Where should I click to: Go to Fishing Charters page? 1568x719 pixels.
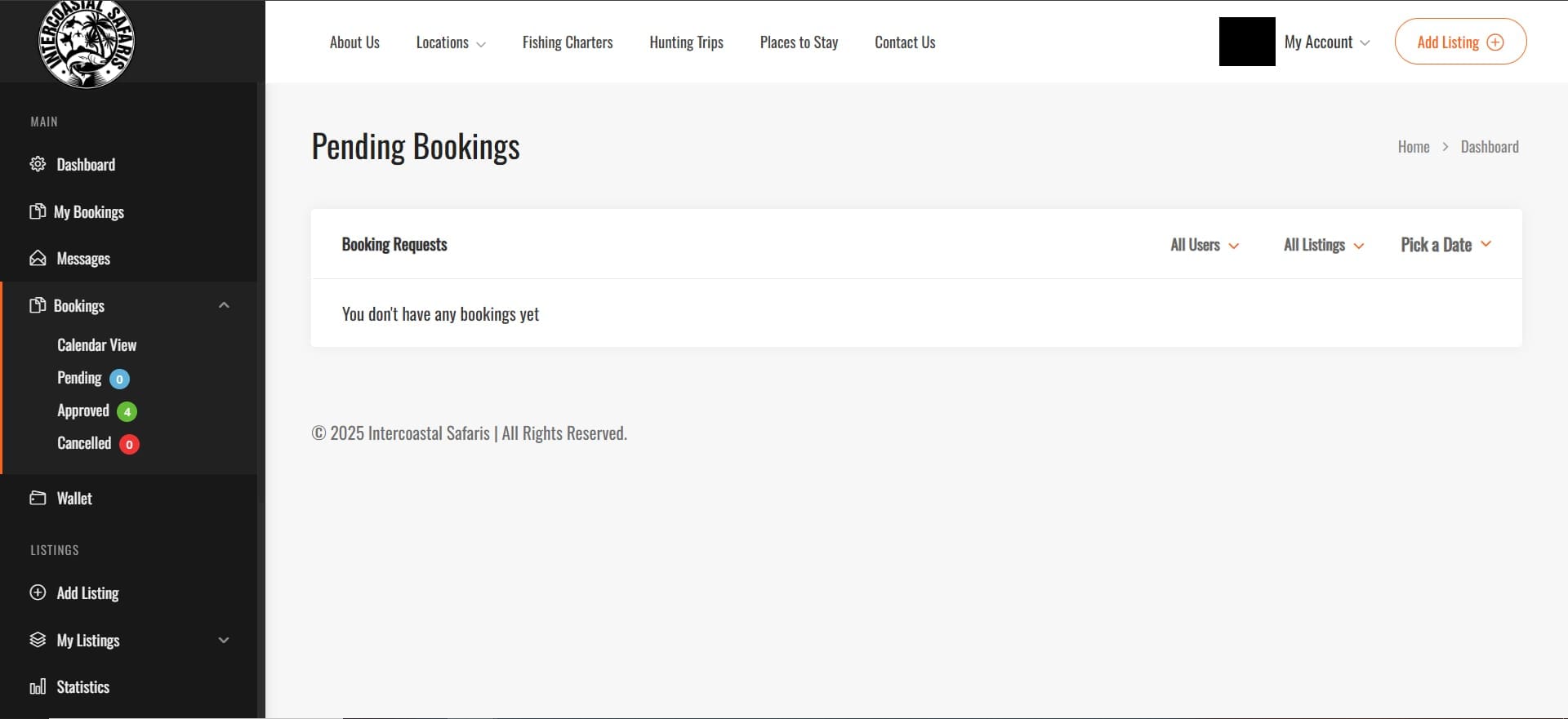tap(568, 42)
